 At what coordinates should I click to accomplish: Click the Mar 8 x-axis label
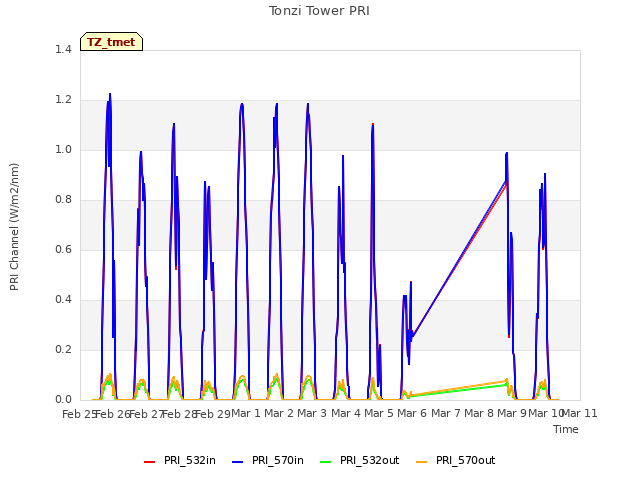(479, 413)
